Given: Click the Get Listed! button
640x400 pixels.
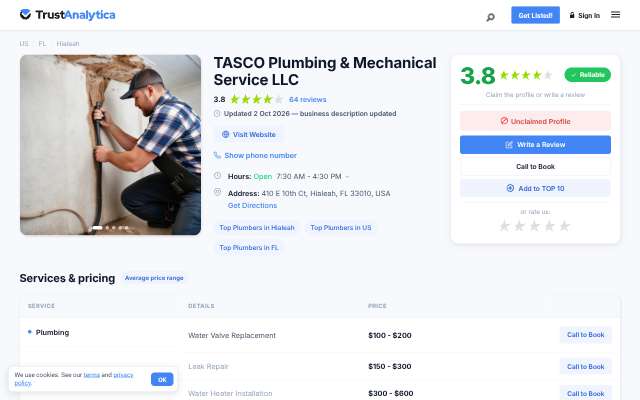Looking at the screenshot, I should [535, 15].
